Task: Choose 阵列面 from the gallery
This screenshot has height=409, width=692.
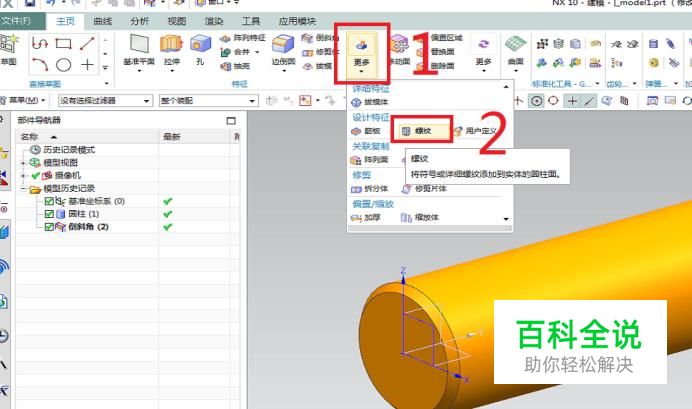Action: click(x=369, y=160)
